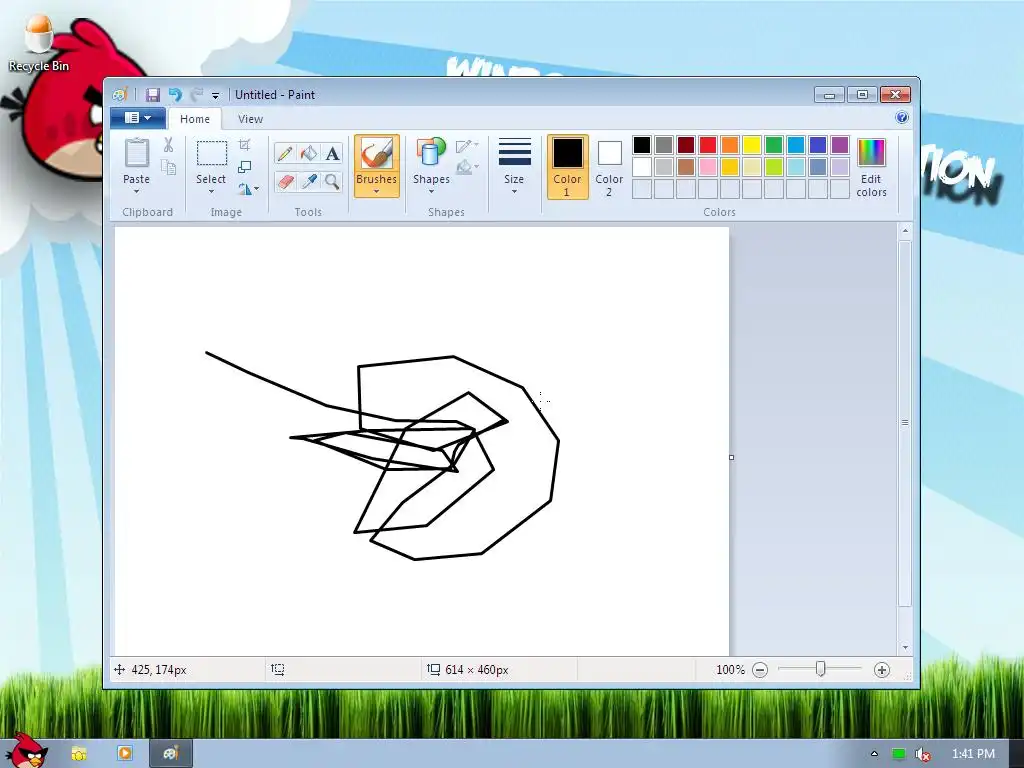Open the Edit colors dialog
1024x768 pixels.
point(871,167)
